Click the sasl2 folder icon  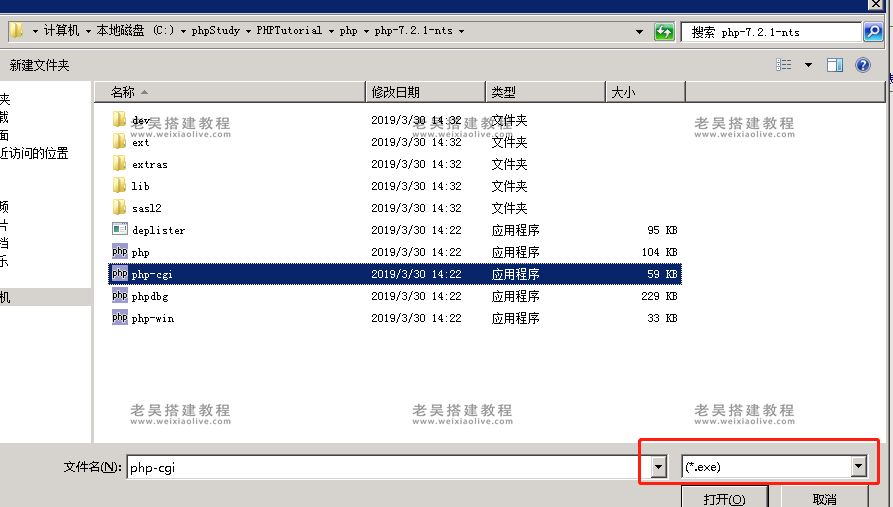tap(119, 208)
